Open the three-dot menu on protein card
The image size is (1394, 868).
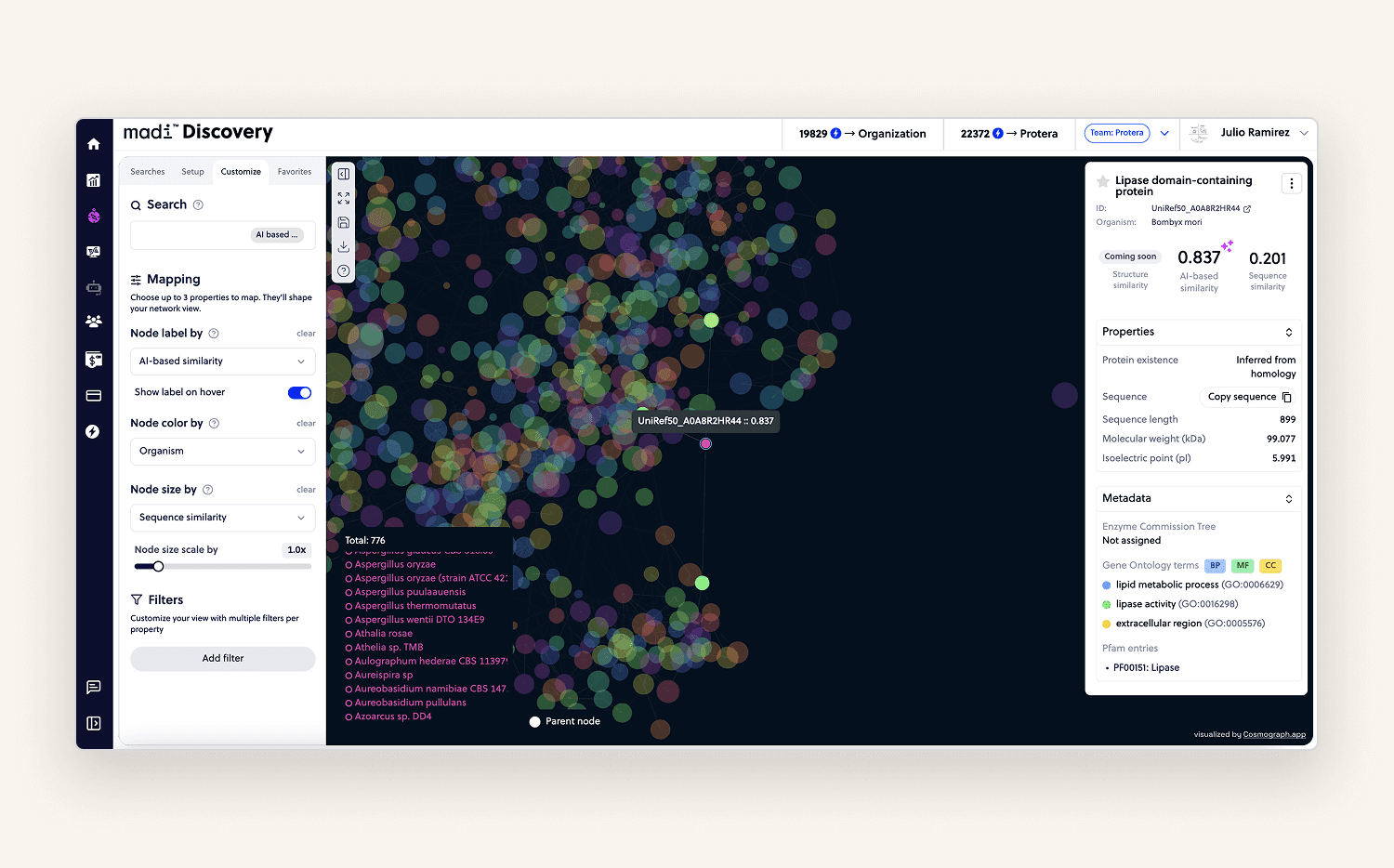click(1291, 184)
